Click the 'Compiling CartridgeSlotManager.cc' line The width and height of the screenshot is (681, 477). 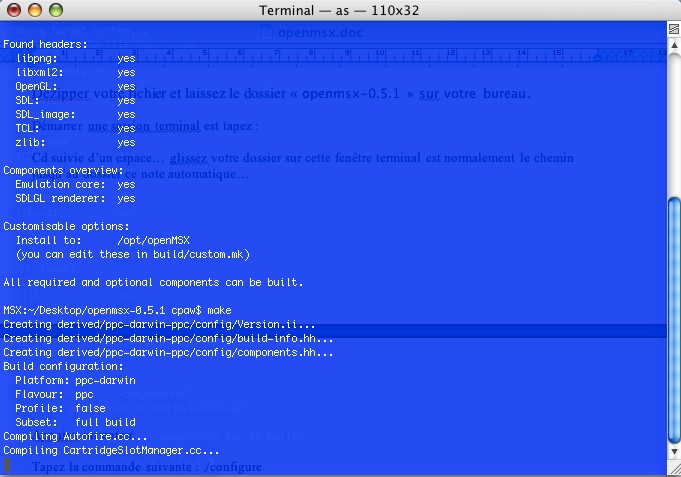click(x=111, y=450)
